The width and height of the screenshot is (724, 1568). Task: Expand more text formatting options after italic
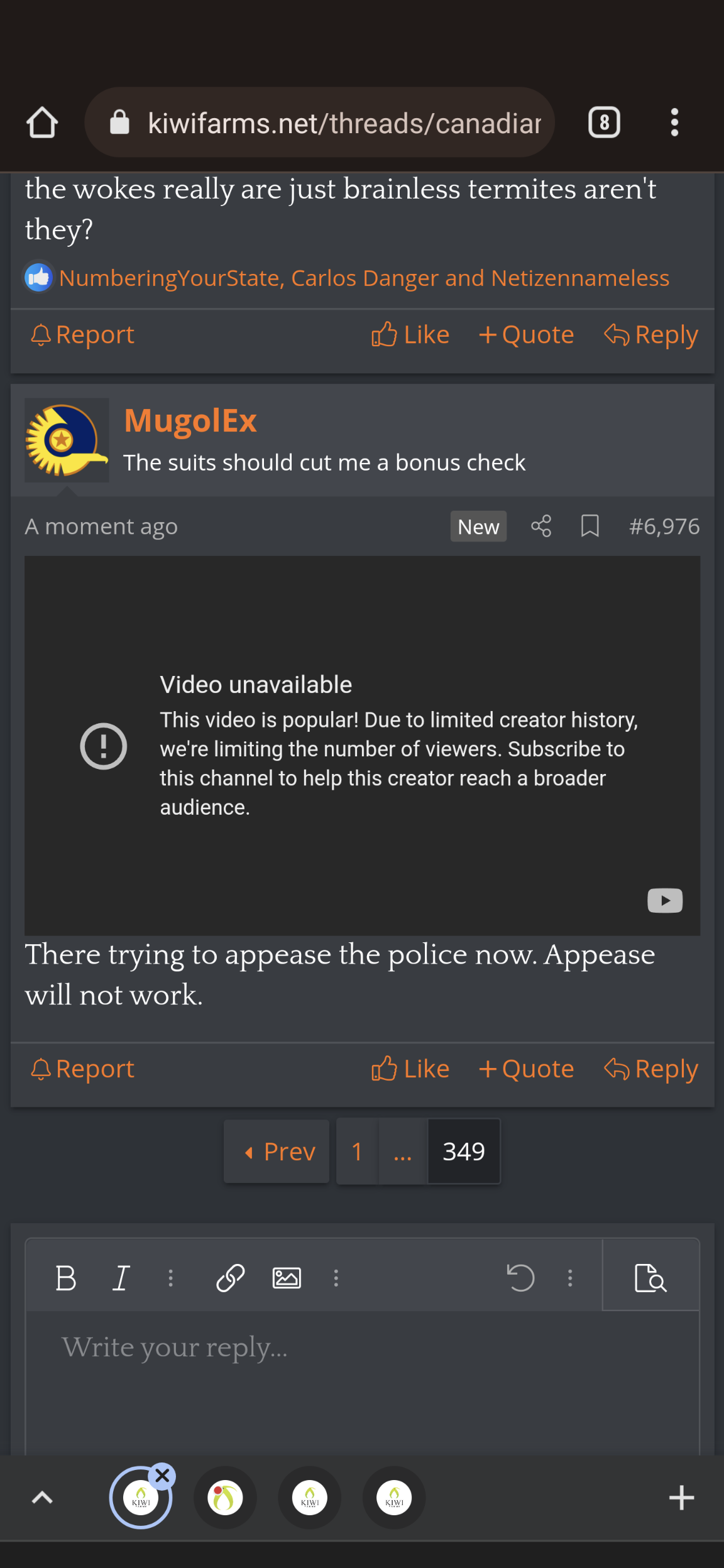(170, 1278)
